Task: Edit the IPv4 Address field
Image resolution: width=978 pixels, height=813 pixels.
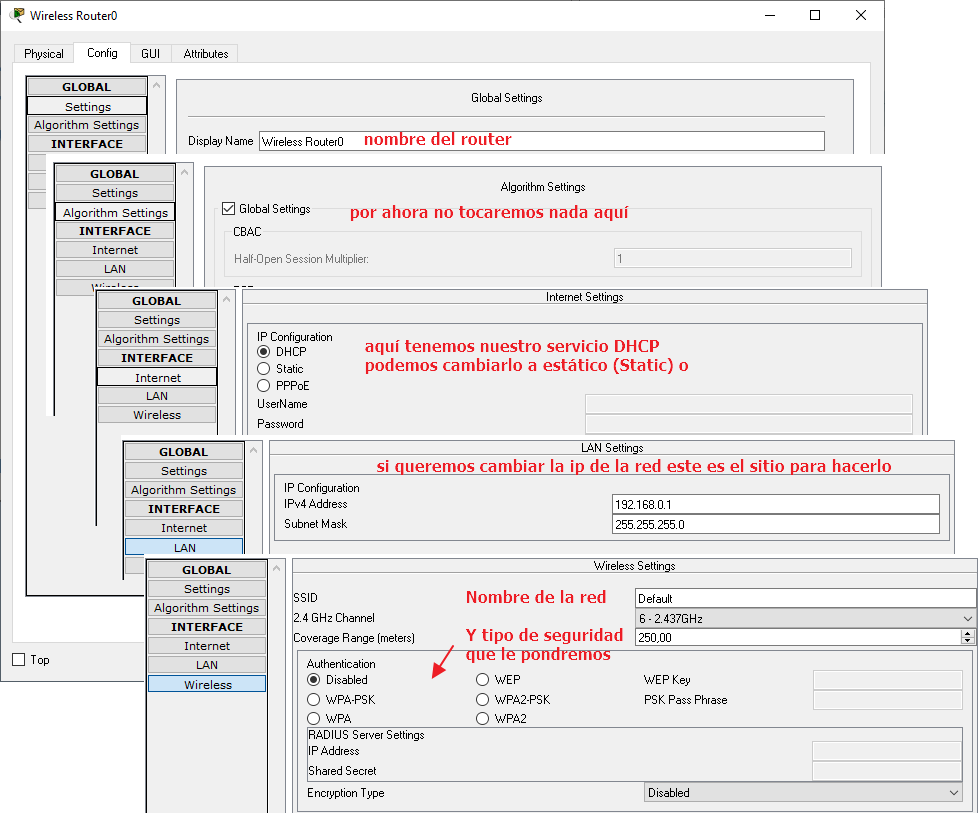Action: (x=775, y=504)
